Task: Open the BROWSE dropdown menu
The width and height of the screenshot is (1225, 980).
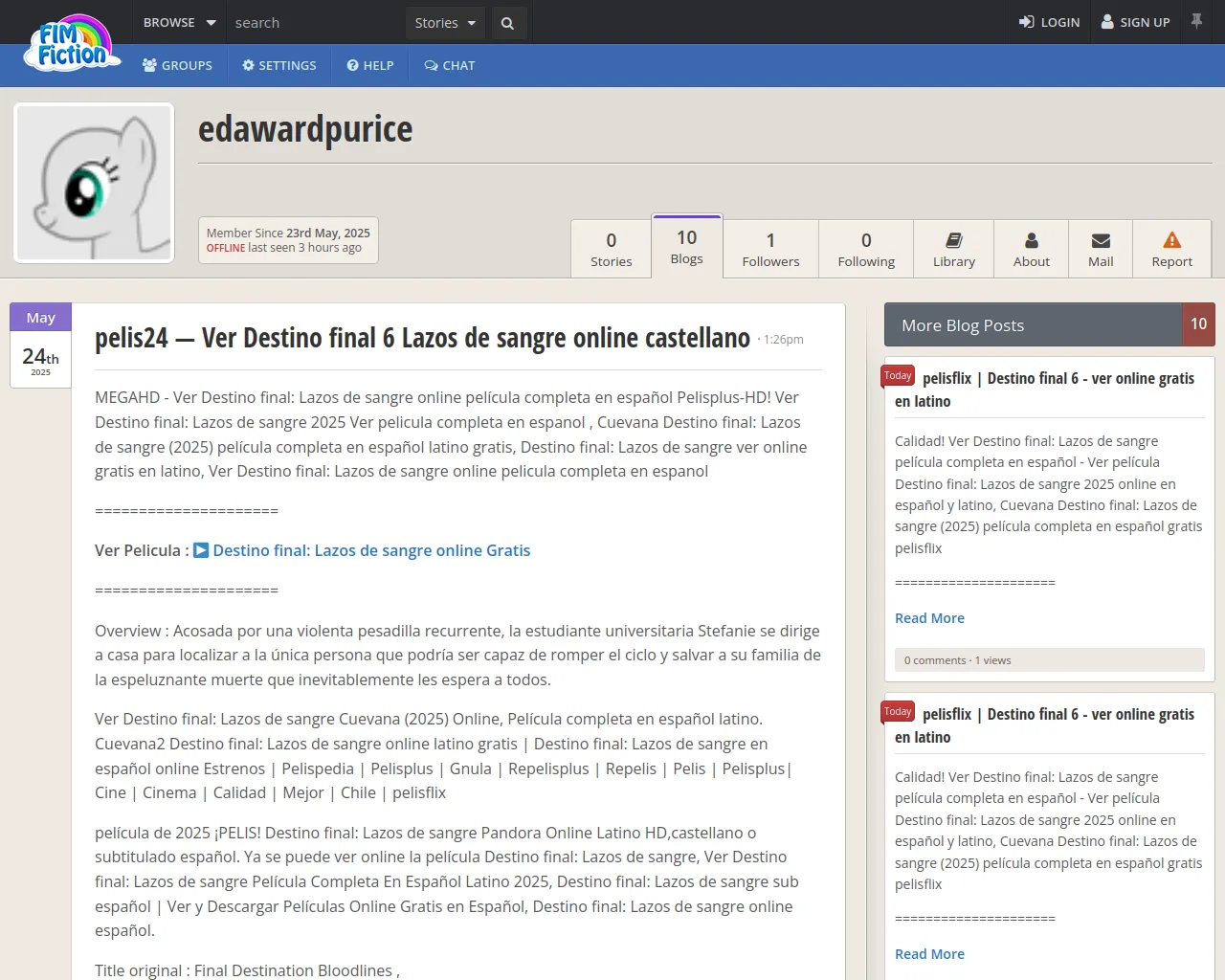Action: pos(179,22)
